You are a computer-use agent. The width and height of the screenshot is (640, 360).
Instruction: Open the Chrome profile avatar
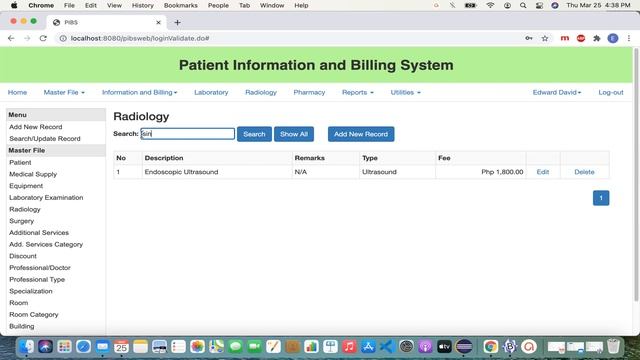click(613, 38)
